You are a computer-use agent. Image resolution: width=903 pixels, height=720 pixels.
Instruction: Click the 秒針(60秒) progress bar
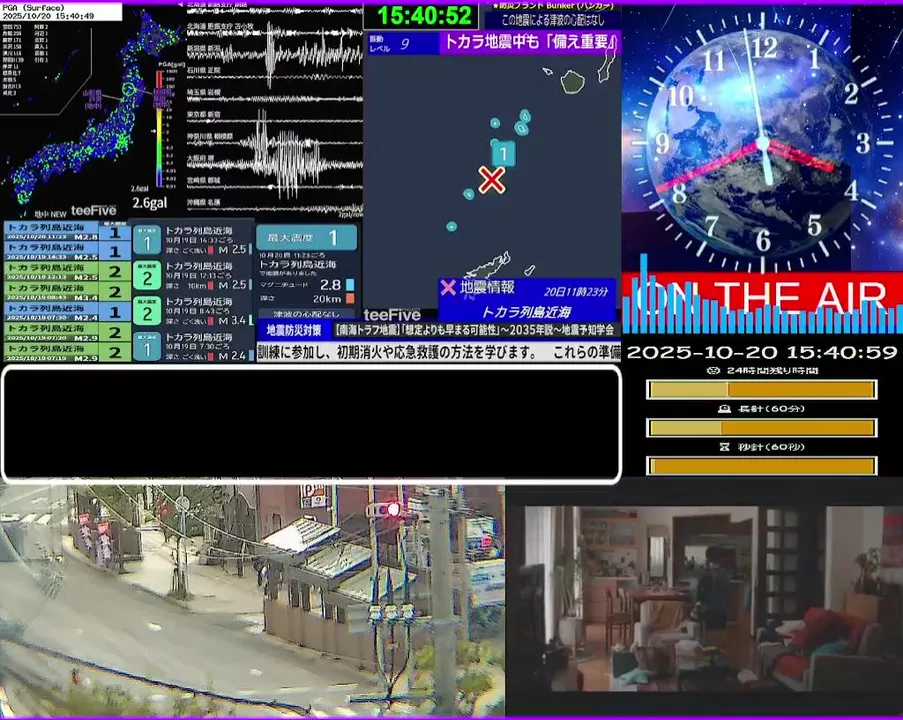[x=761, y=465]
